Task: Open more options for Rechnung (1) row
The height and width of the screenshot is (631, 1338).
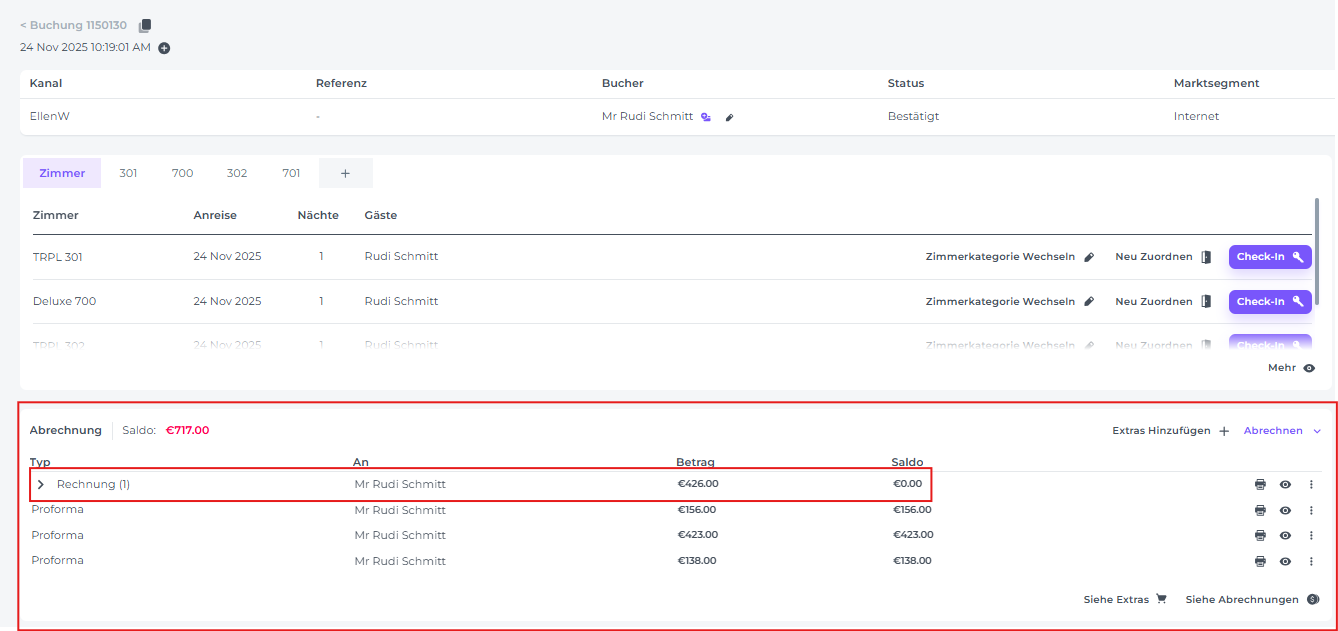Action: [x=1311, y=485]
